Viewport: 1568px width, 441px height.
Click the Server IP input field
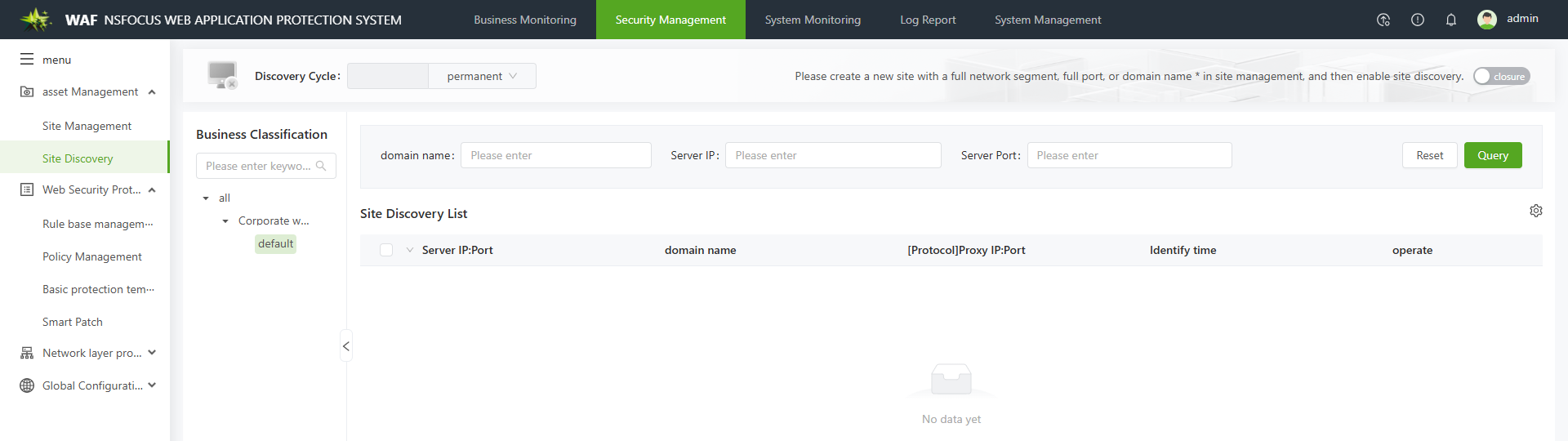(x=833, y=155)
